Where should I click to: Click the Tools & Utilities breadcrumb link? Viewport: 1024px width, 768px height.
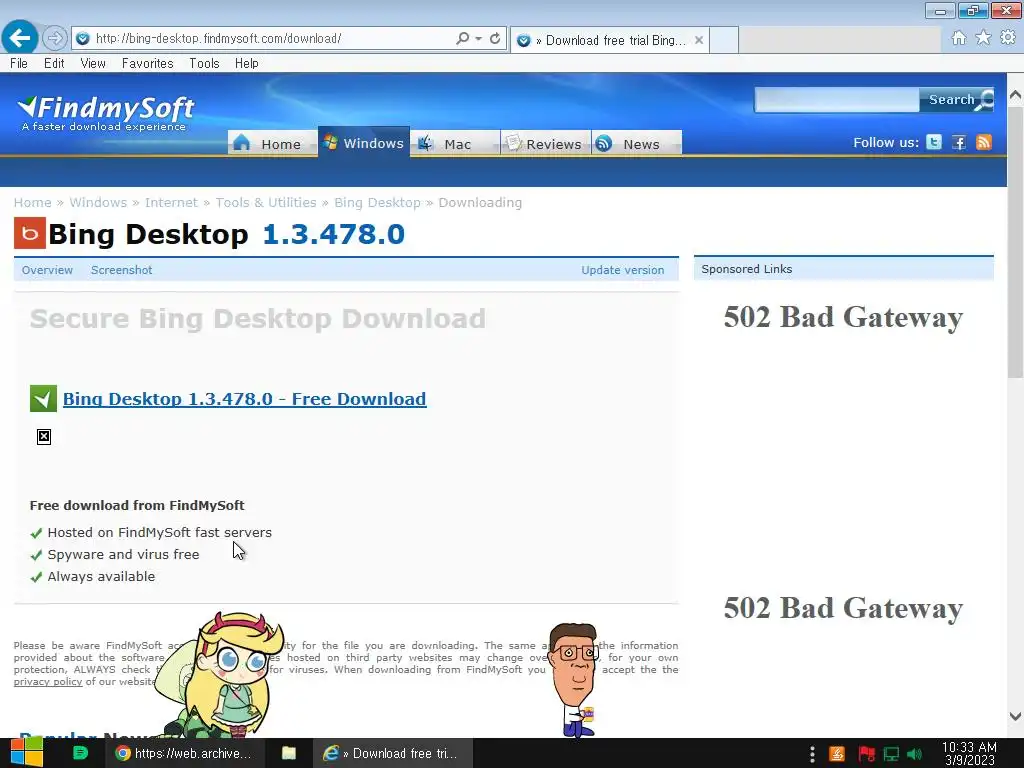(x=266, y=202)
